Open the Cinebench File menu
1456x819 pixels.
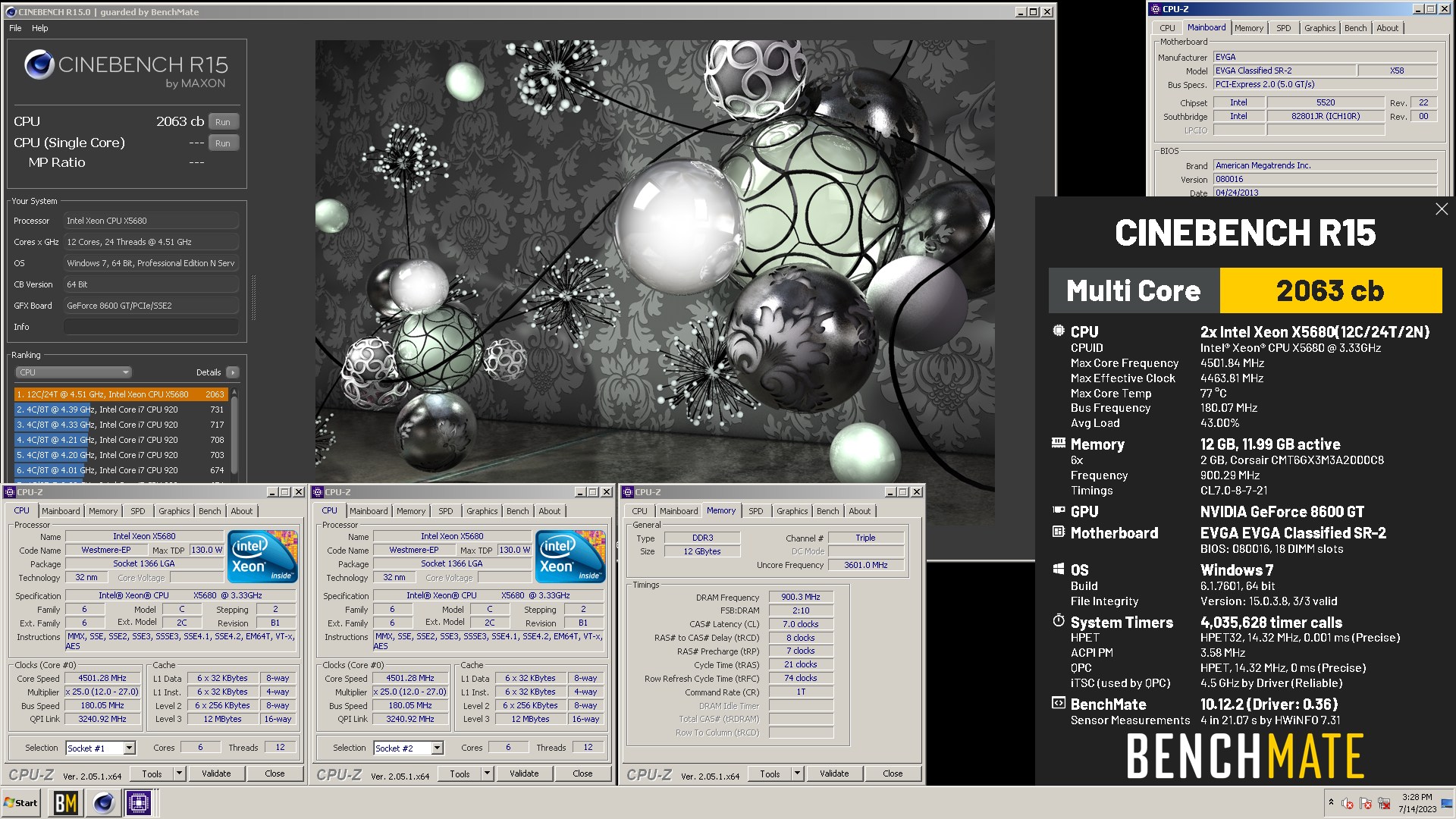click(15, 28)
